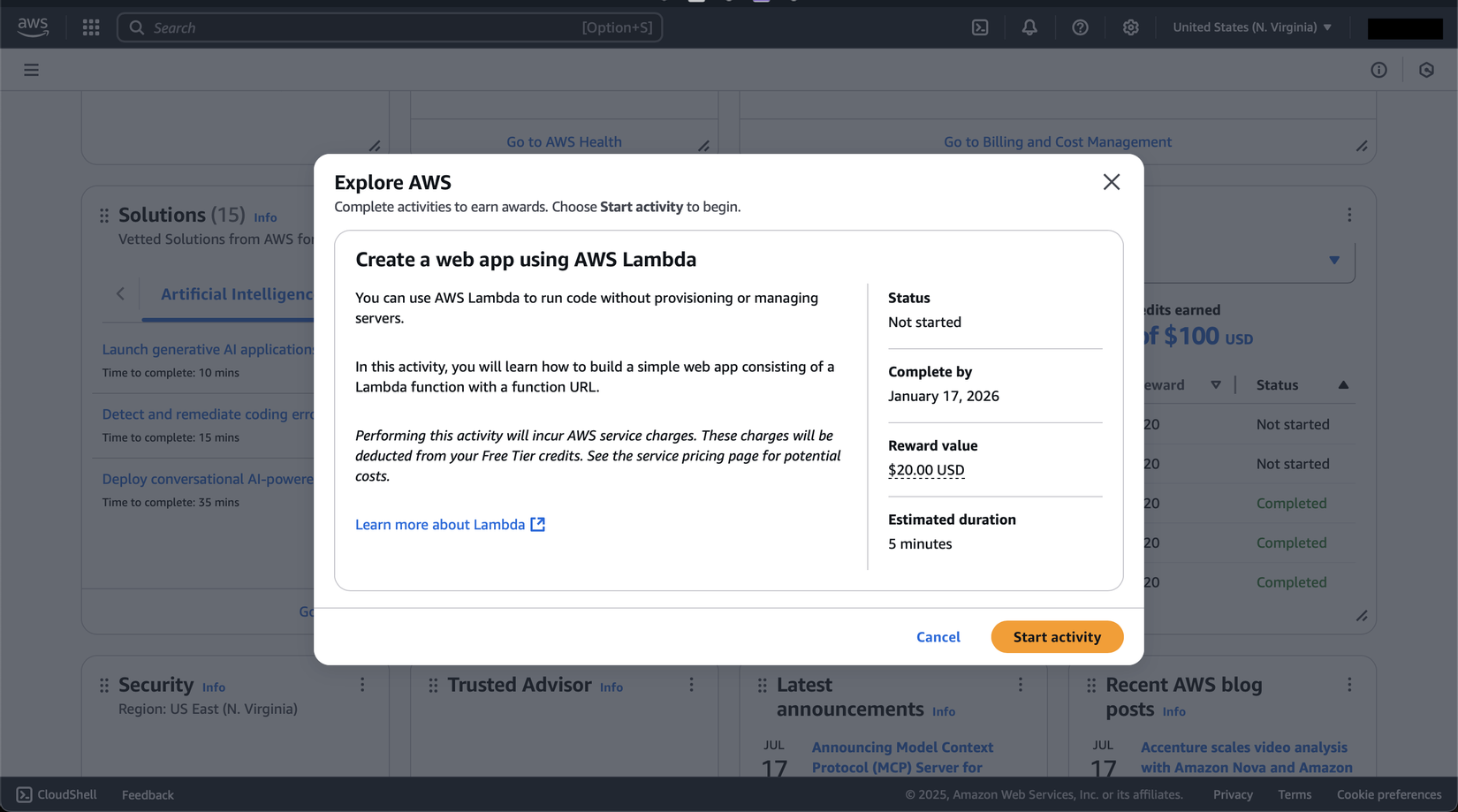Viewport: 1458px width, 812px height.
Task: Select the Artificial Intelligence tab
Action: click(236, 294)
